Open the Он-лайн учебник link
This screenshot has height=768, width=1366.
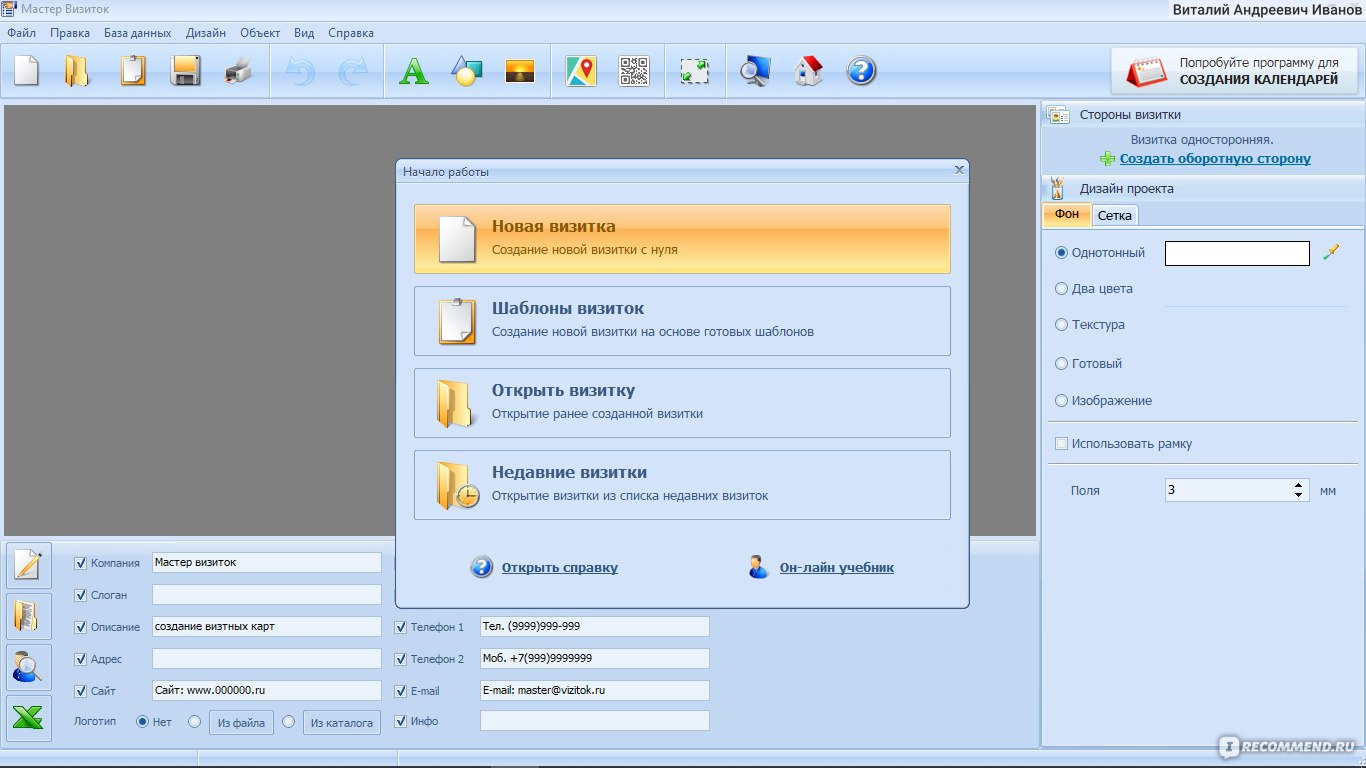(x=837, y=568)
